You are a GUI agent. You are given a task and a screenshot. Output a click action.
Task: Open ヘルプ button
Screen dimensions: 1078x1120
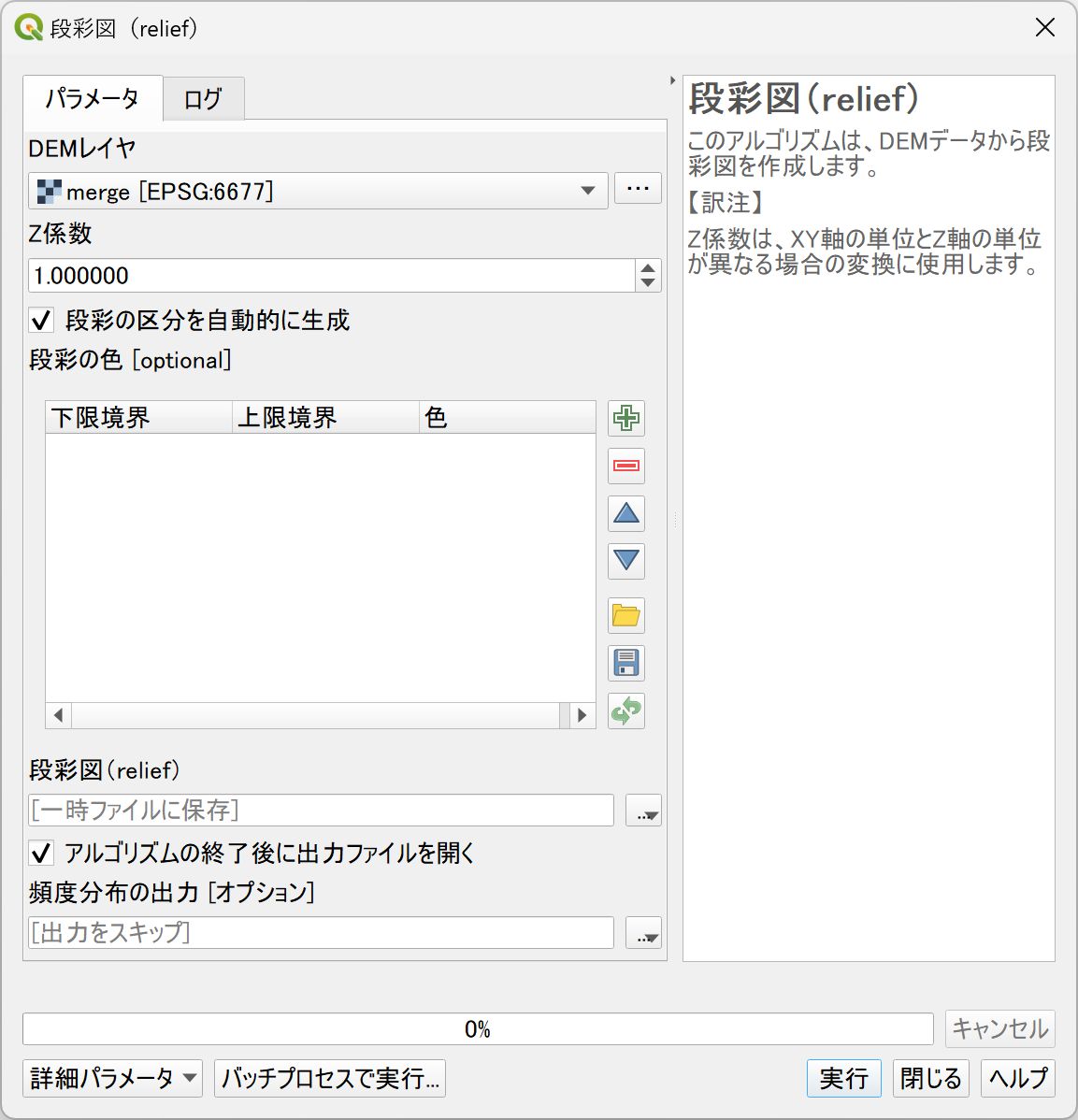click(x=1018, y=1078)
